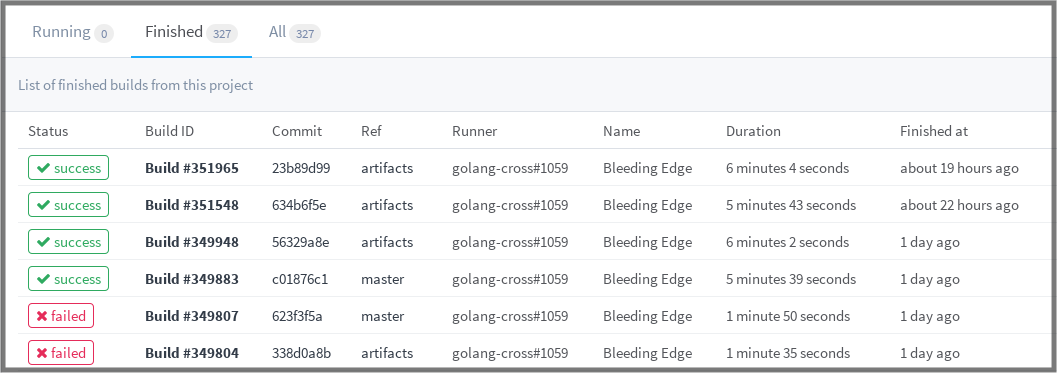Open Build #351965 link
This screenshot has width=1057, height=373.
click(x=191, y=168)
